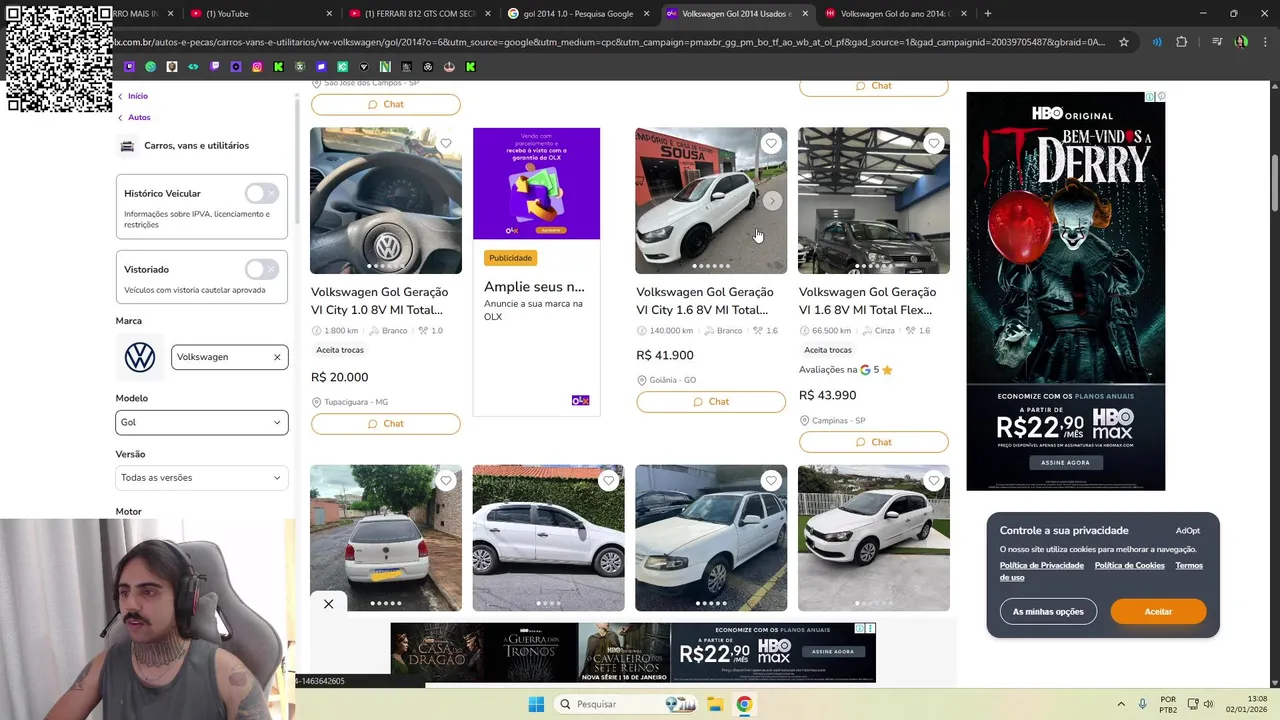
Task: Show hidden system tray icons
Action: [1120, 704]
